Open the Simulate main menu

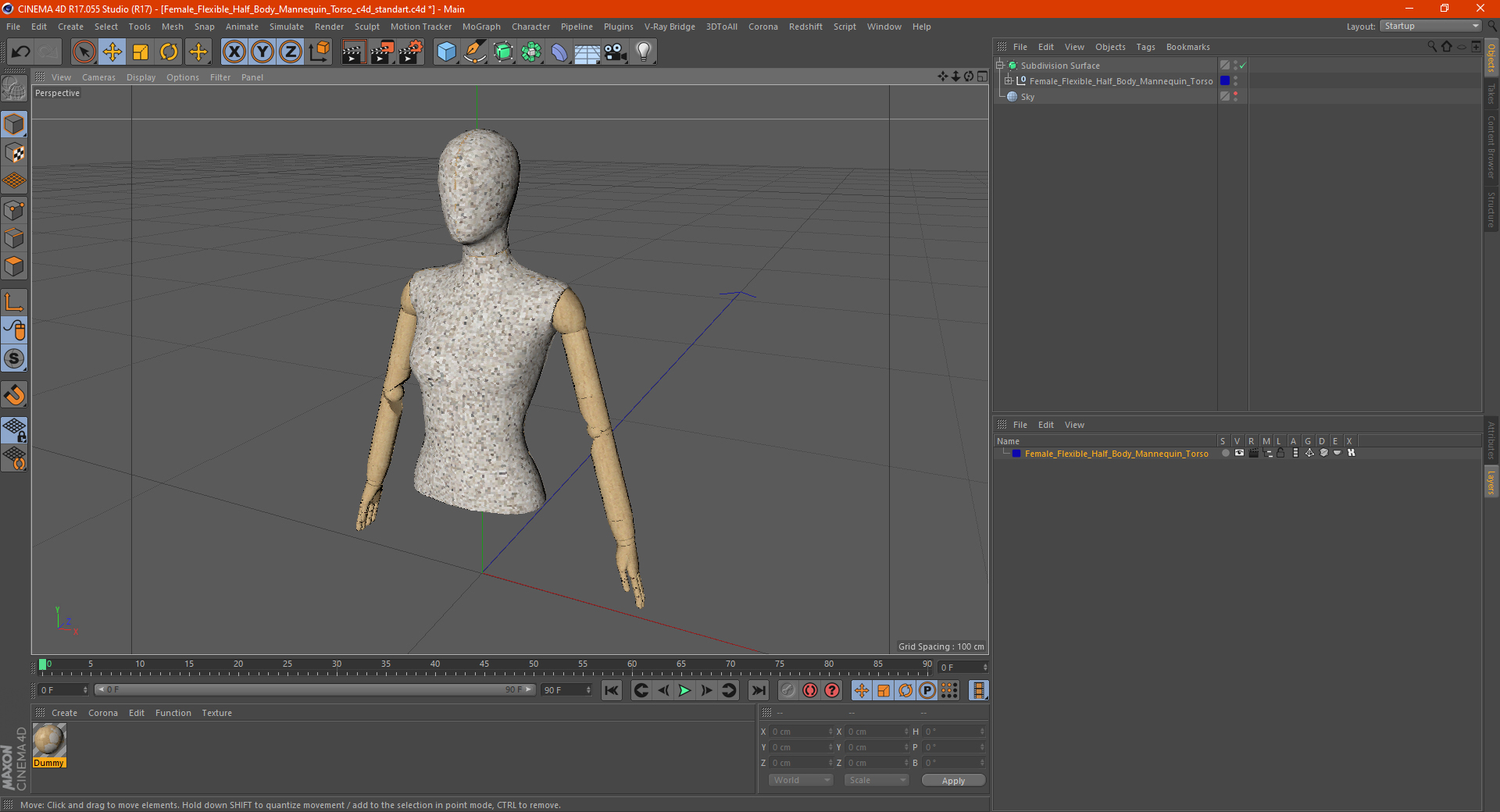pos(287,27)
